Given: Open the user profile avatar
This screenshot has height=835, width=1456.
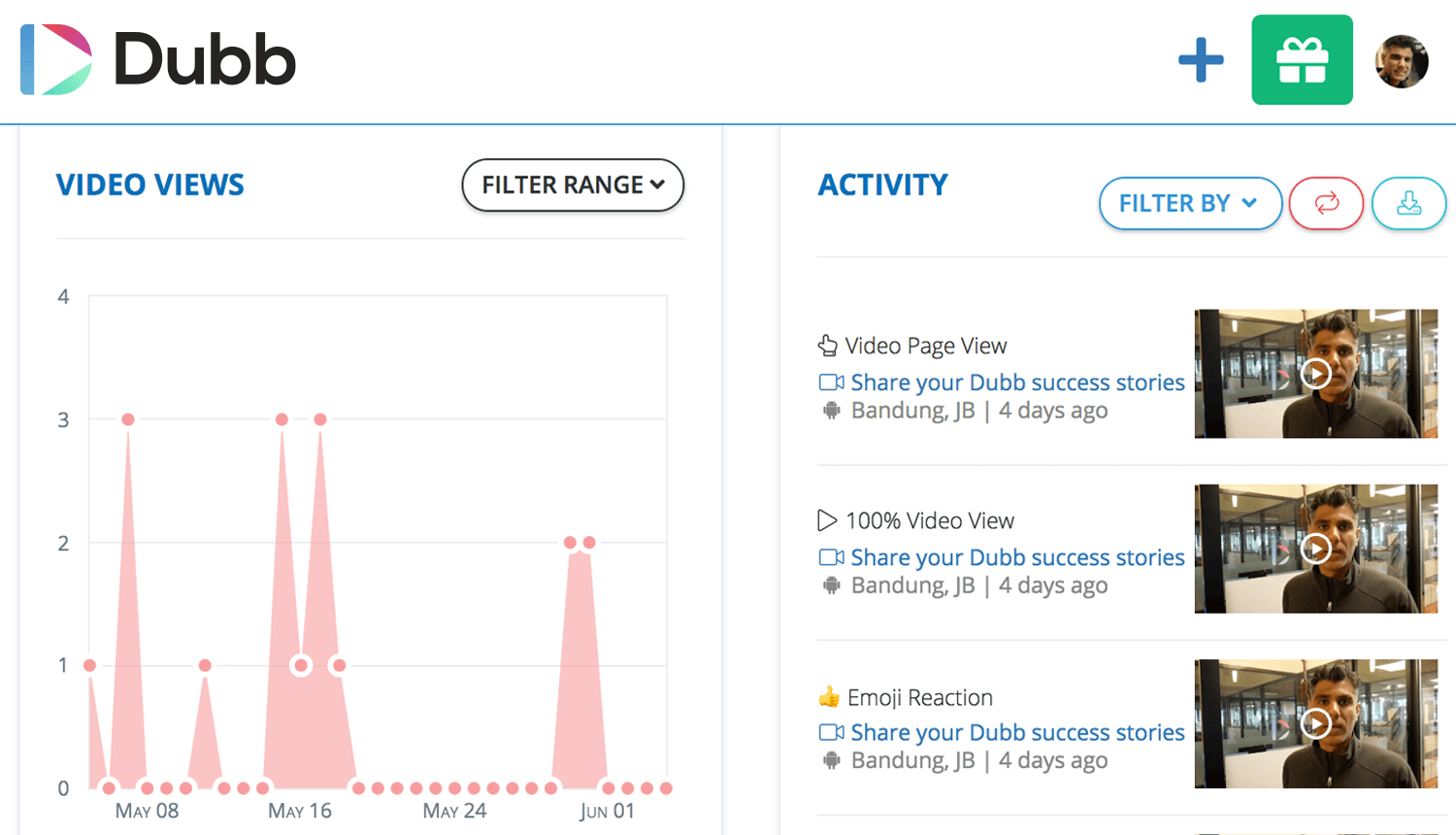Looking at the screenshot, I should tap(1401, 61).
